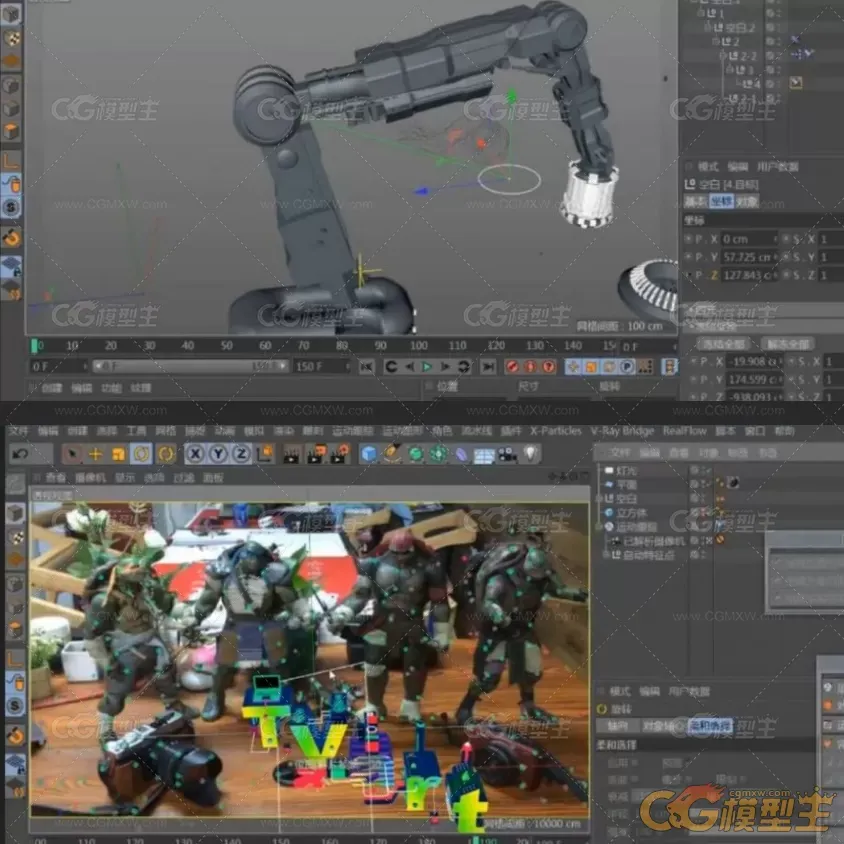Click the purple deformer icon
This screenshot has width=844, height=844.
(461, 455)
